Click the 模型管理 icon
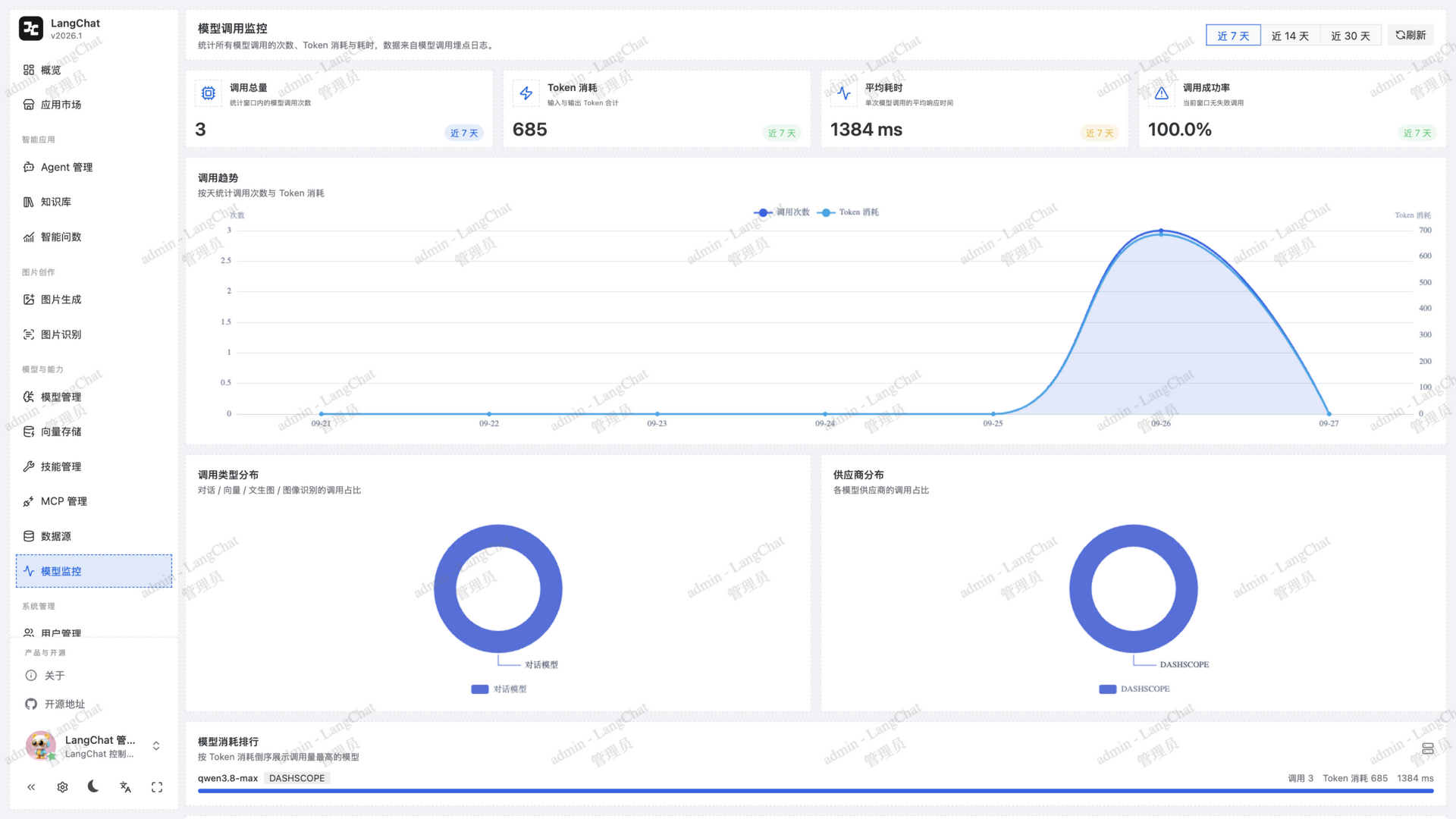 pyautogui.click(x=29, y=397)
